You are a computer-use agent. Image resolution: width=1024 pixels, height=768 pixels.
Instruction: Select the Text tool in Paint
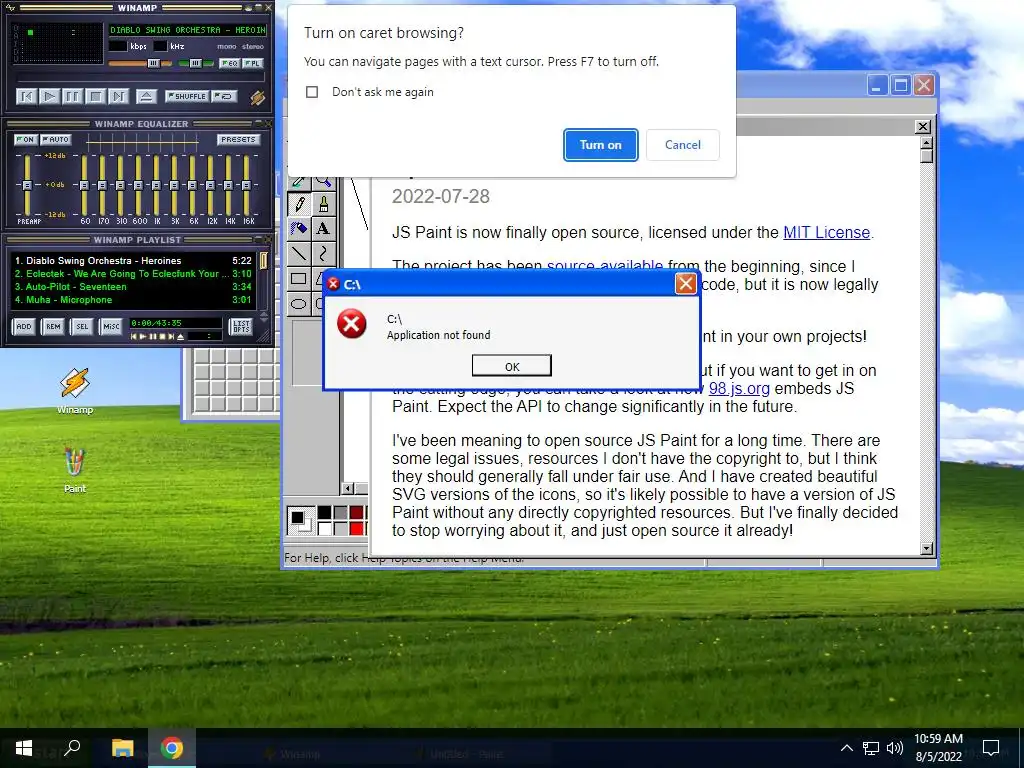pos(323,229)
